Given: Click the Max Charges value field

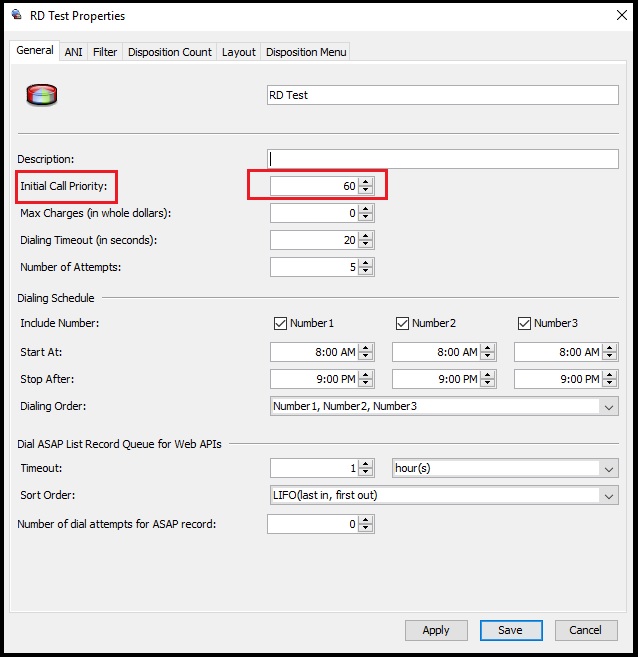Looking at the screenshot, I should pyautogui.click(x=314, y=213).
